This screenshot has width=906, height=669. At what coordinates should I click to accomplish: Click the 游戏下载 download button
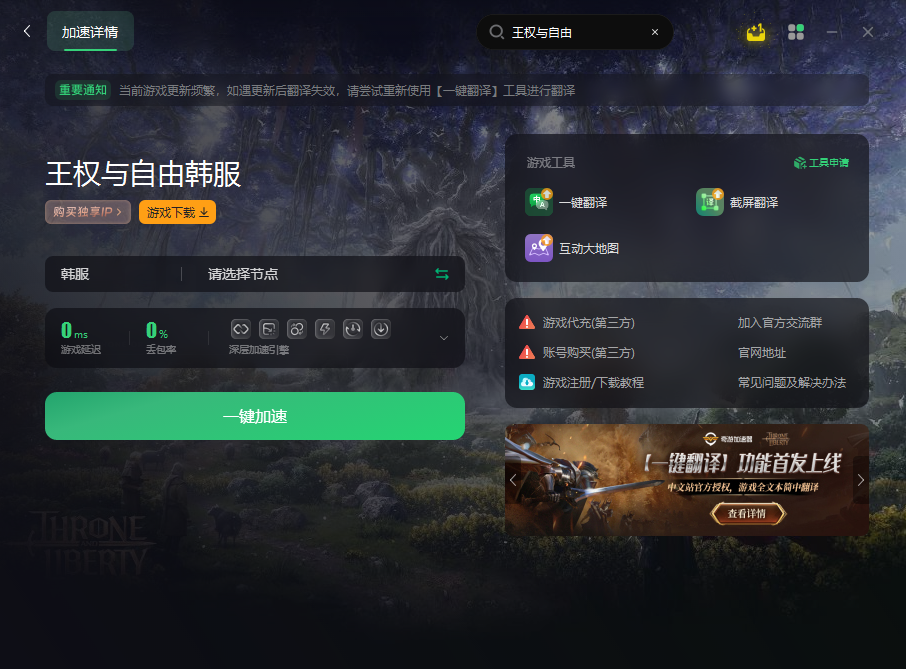pyautogui.click(x=177, y=212)
